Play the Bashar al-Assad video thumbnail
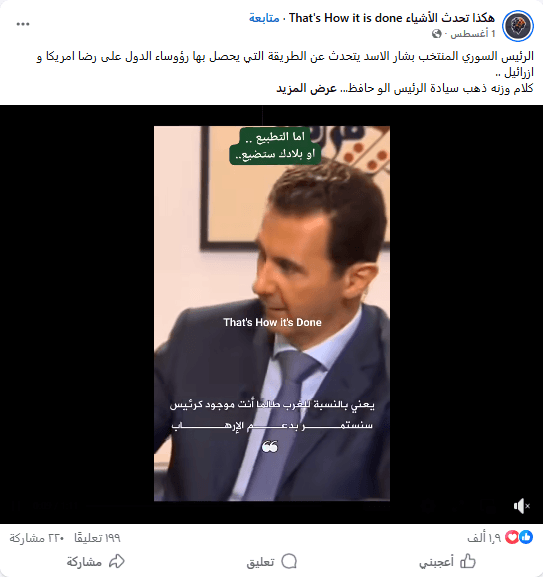The height and width of the screenshot is (577, 543). pos(272,314)
